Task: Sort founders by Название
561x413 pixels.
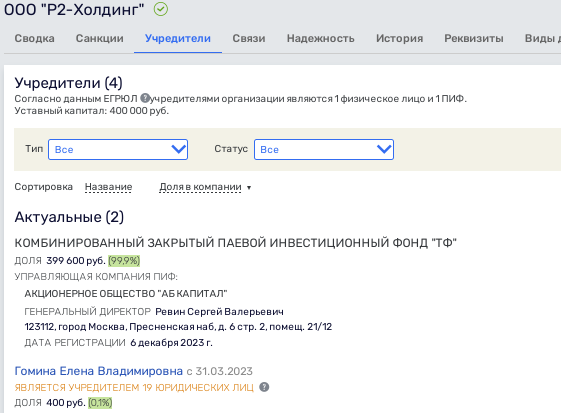Action: point(108,187)
